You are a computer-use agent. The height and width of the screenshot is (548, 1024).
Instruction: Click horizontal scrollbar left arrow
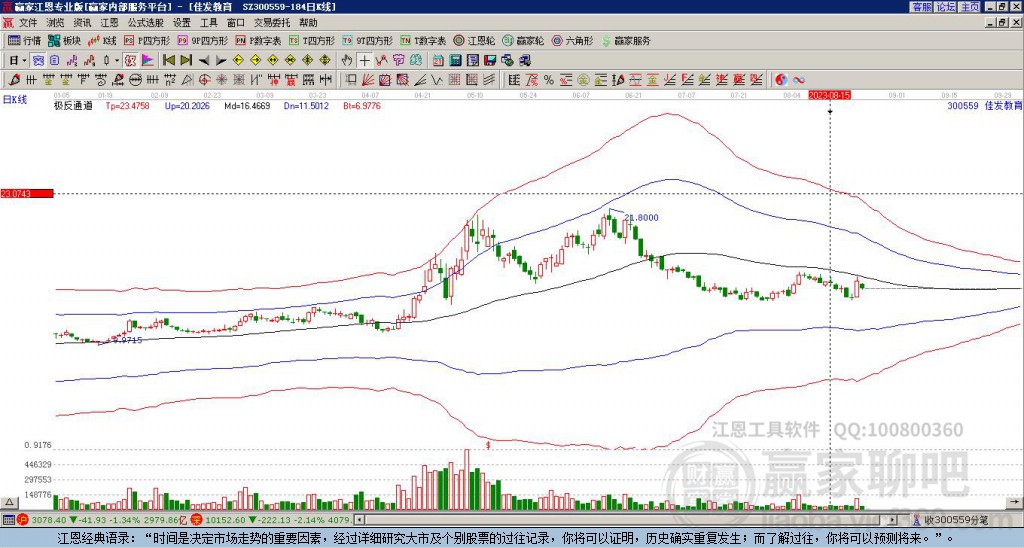(359, 520)
